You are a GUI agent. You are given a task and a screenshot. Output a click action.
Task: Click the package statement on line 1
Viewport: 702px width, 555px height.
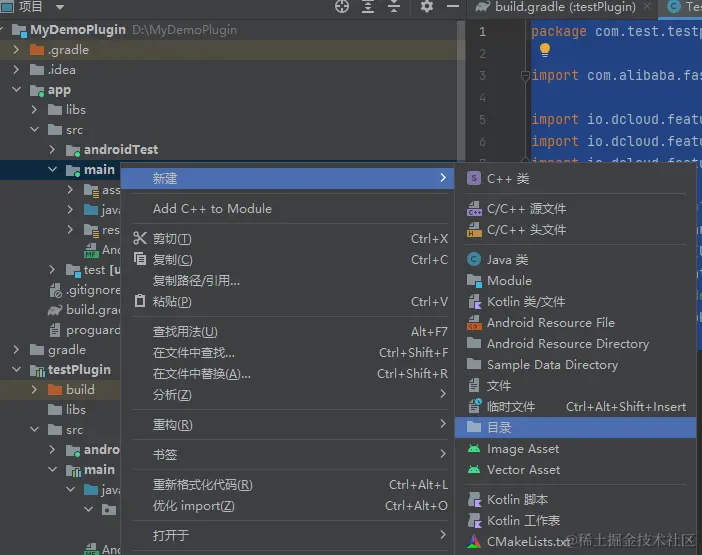pos(616,31)
